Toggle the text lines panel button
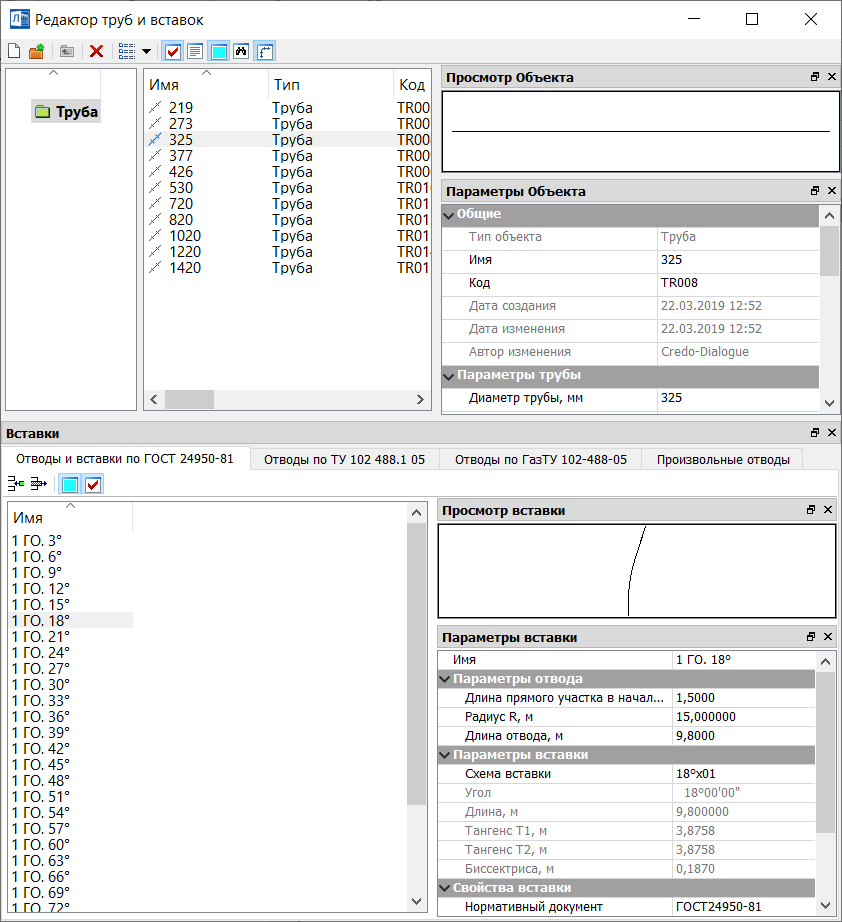842x922 pixels. (x=195, y=52)
